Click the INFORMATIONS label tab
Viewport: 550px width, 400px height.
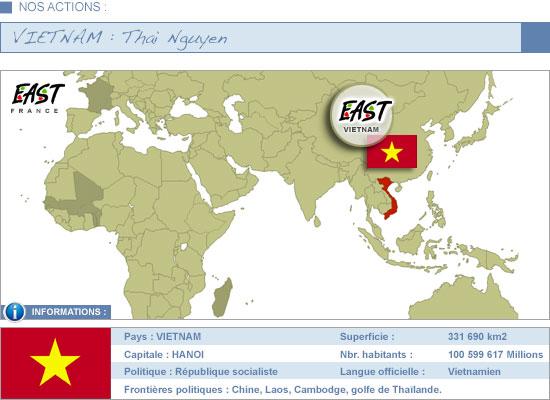69,312
